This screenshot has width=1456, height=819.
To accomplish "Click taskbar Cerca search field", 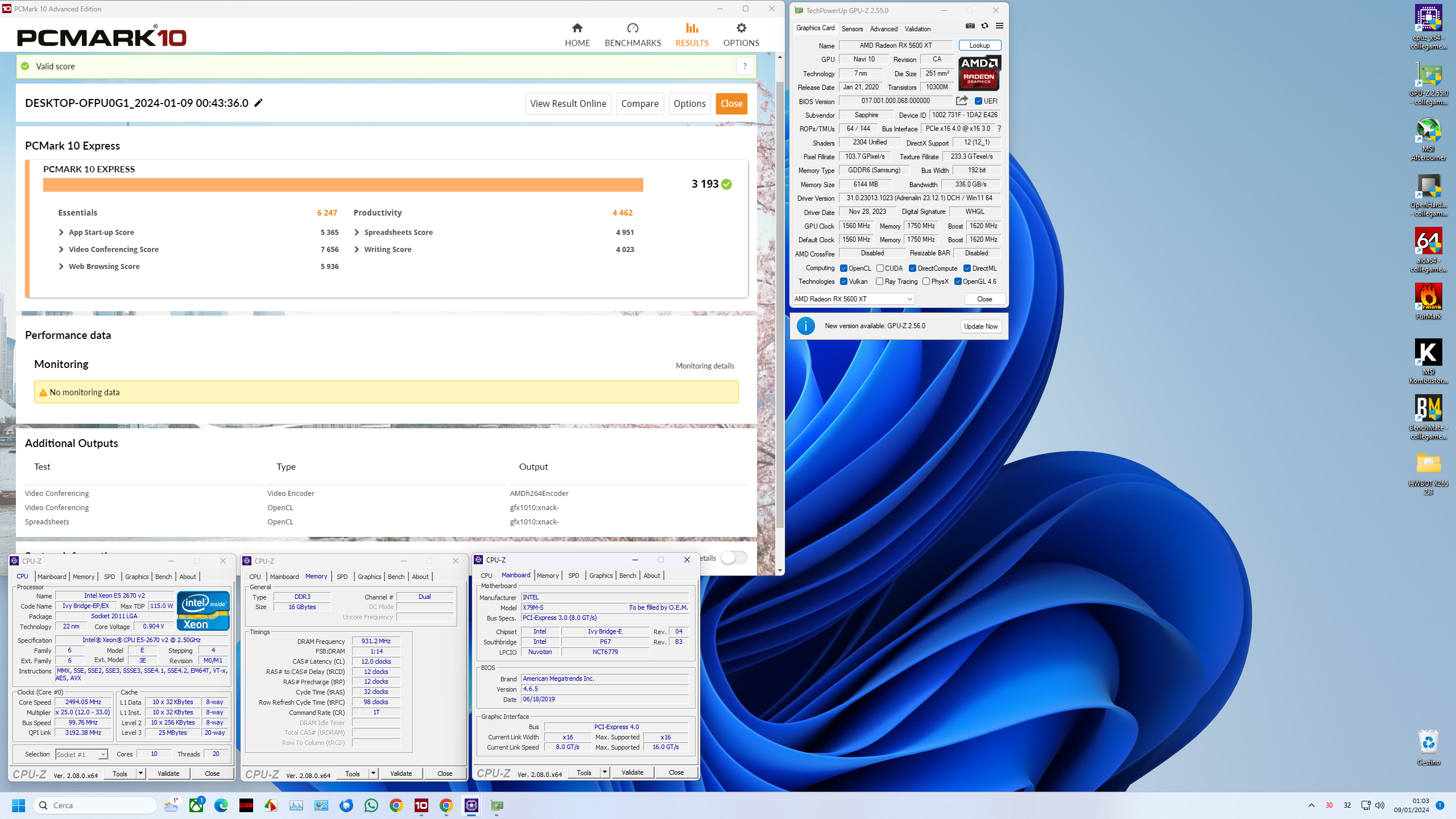I will [95, 805].
